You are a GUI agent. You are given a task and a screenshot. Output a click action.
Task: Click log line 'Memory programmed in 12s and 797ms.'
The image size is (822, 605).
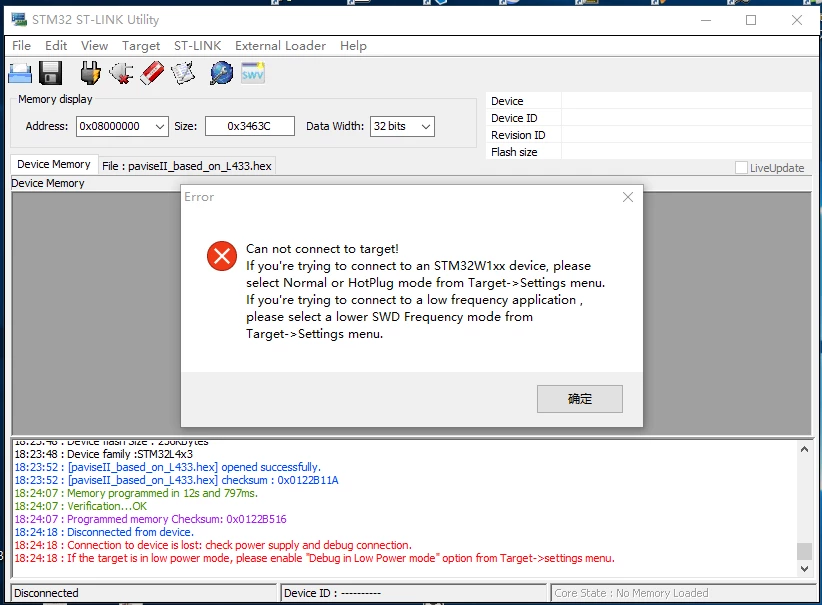click(136, 493)
